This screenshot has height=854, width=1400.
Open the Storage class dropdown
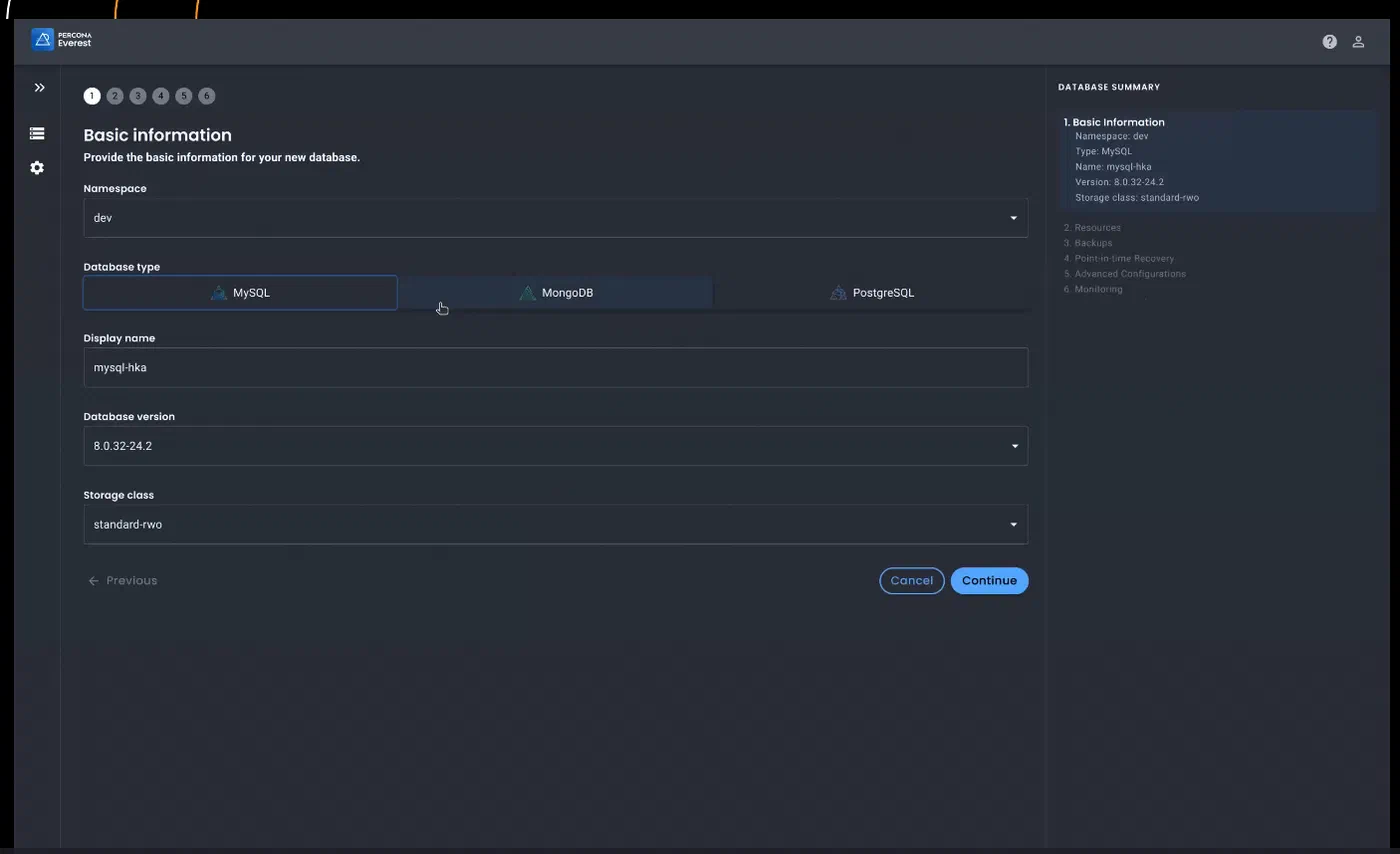(555, 525)
